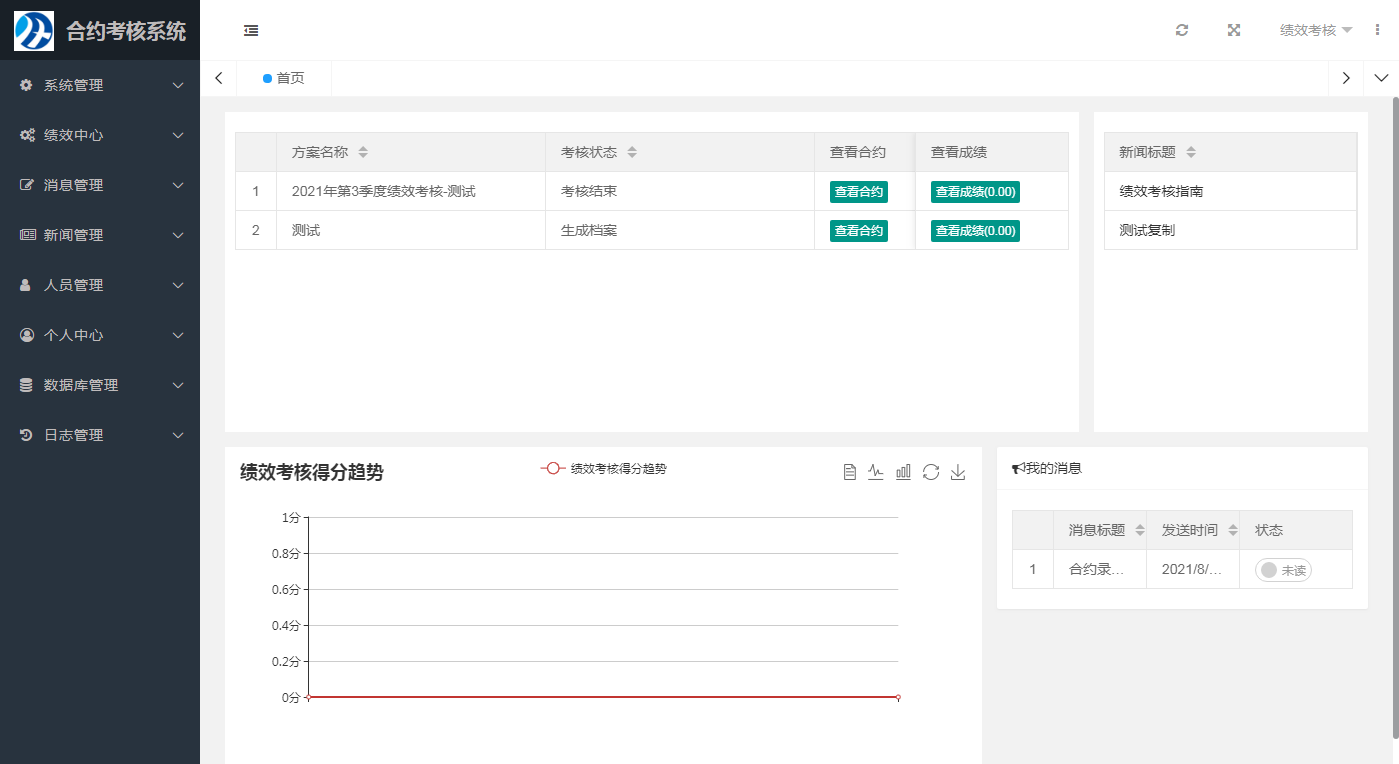Open the tab actions dropdown chevron

point(1381,78)
